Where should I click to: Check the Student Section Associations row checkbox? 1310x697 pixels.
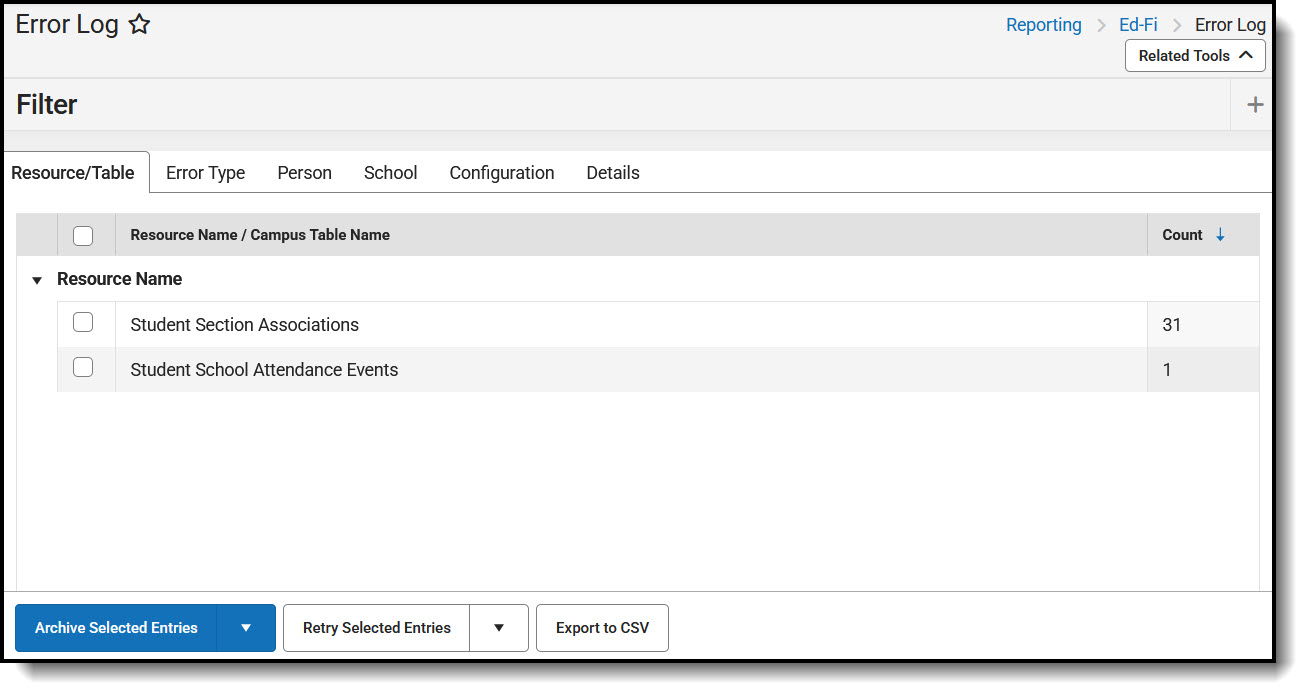[83, 322]
